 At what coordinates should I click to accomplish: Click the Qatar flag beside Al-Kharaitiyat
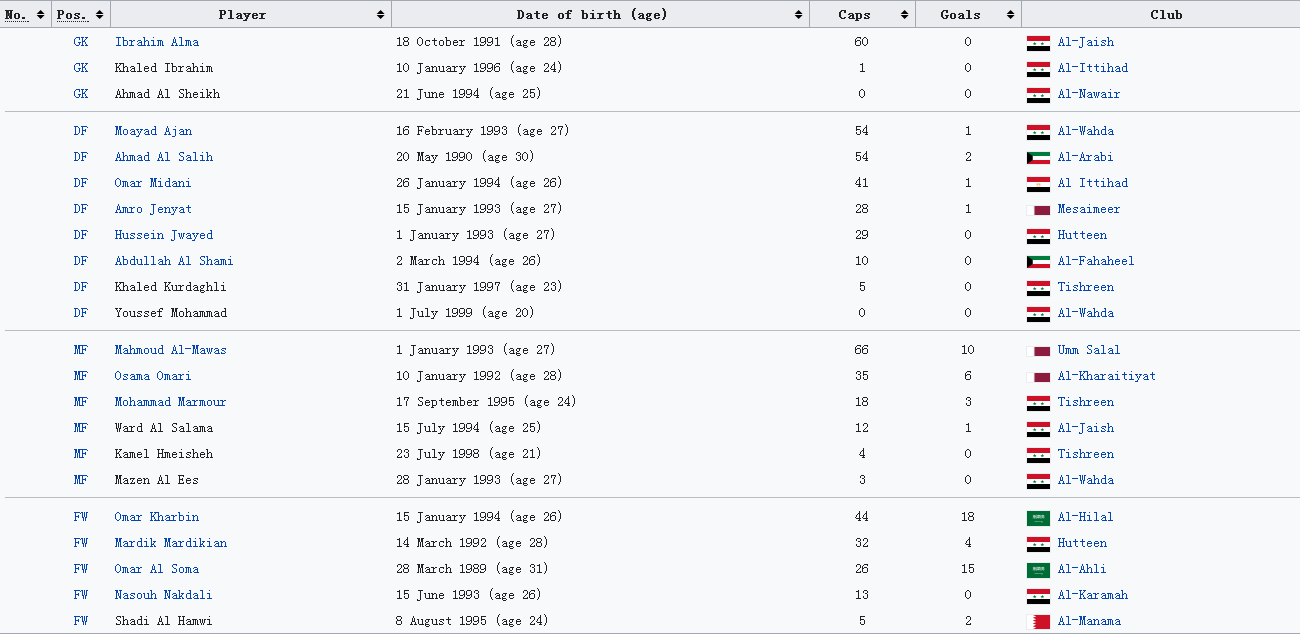point(1038,377)
